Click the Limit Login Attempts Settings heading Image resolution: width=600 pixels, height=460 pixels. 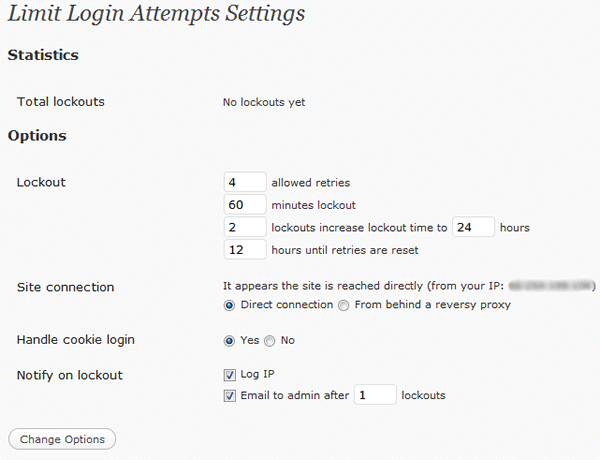[156, 16]
